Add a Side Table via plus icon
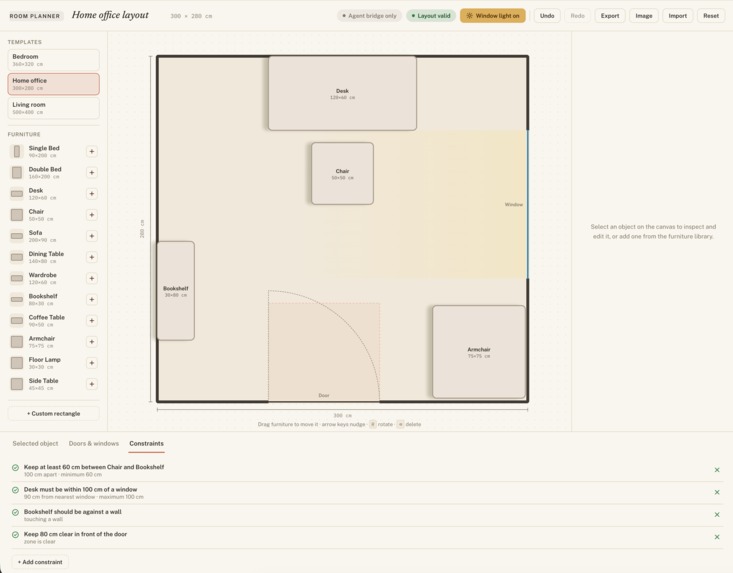Screen dimensions: 733x573 tap(92, 384)
